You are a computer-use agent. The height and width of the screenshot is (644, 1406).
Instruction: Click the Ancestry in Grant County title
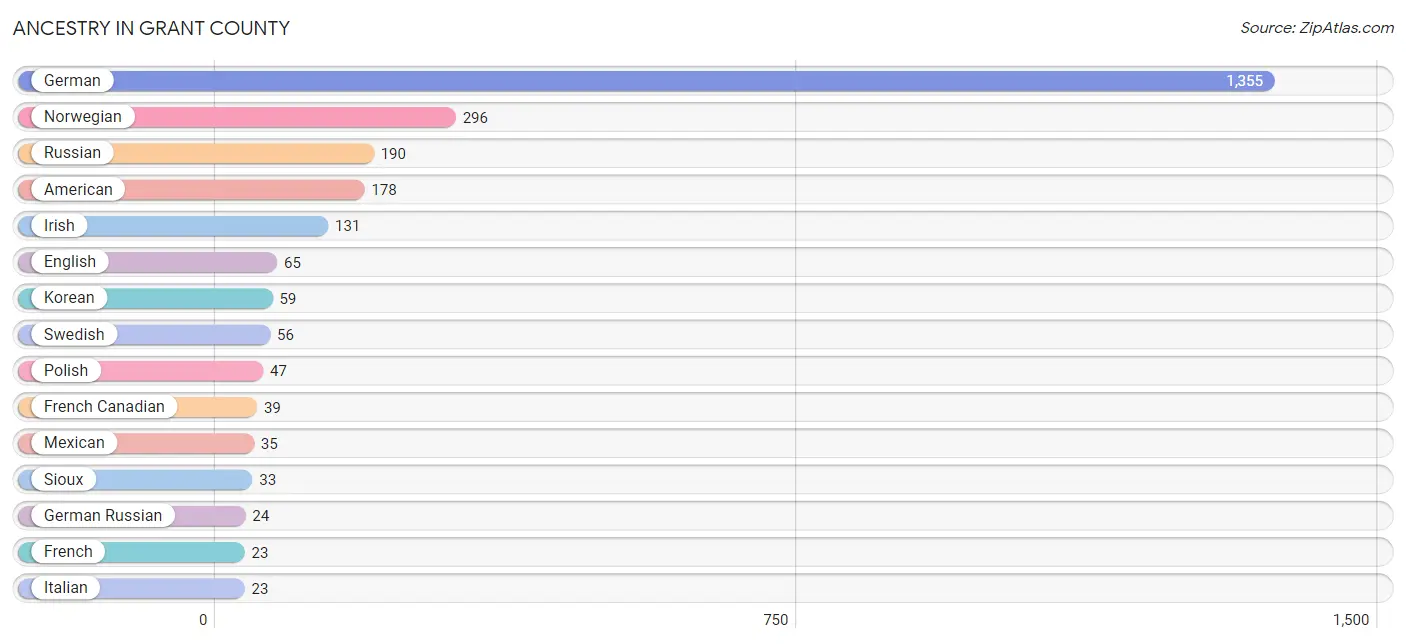(151, 28)
